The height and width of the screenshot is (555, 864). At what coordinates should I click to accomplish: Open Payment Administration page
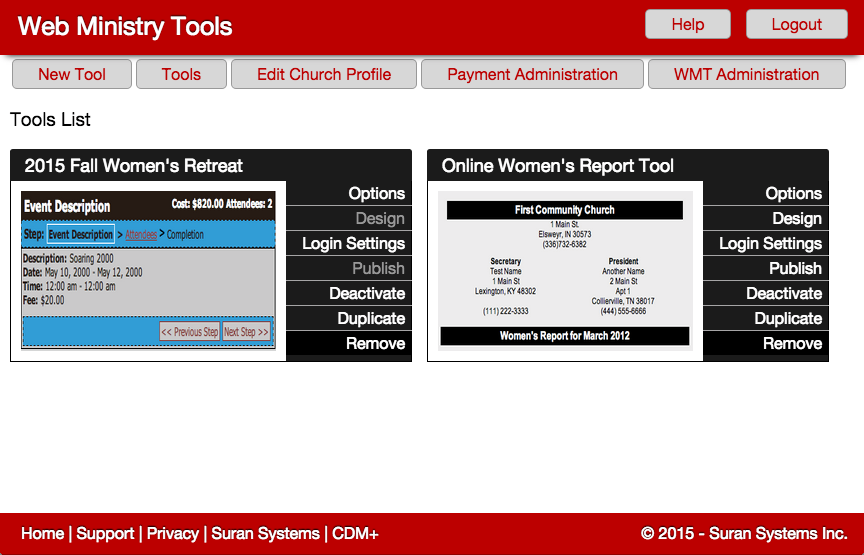[532, 74]
